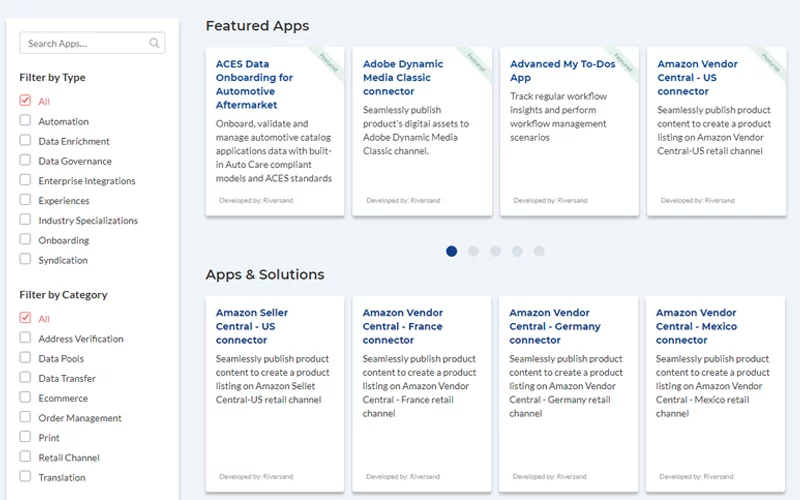Check the Syndication type filter
Image resolution: width=800 pixels, height=500 pixels.
(x=25, y=259)
